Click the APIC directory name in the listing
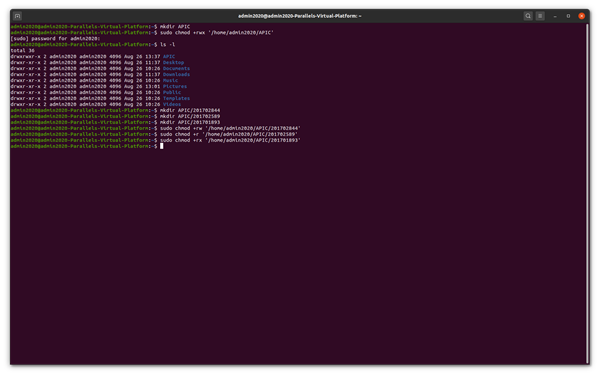This screenshot has height=377, width=601. [169, 56]
